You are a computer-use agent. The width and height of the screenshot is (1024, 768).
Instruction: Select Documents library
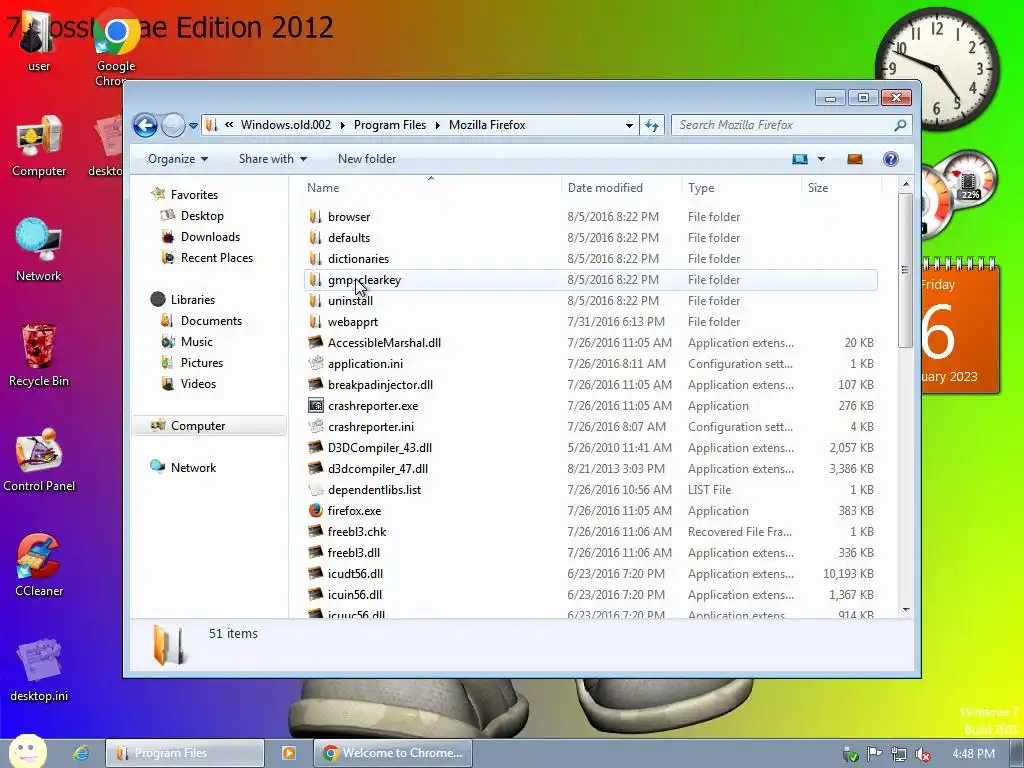click(x=211, y=321)
